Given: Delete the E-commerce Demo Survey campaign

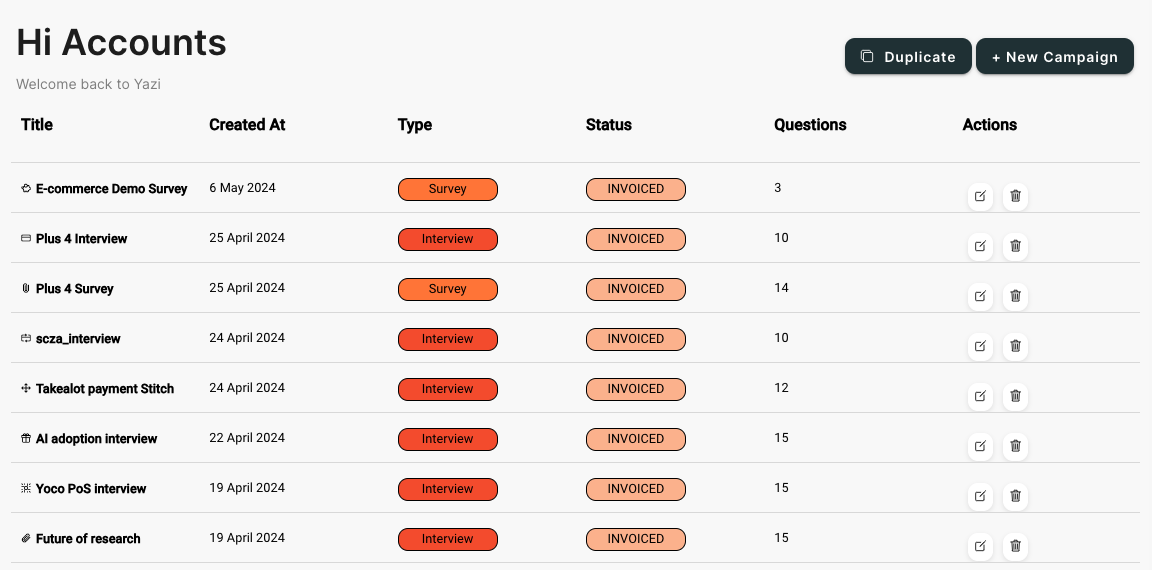Looking at the screenshot, I should [1015, 196].
